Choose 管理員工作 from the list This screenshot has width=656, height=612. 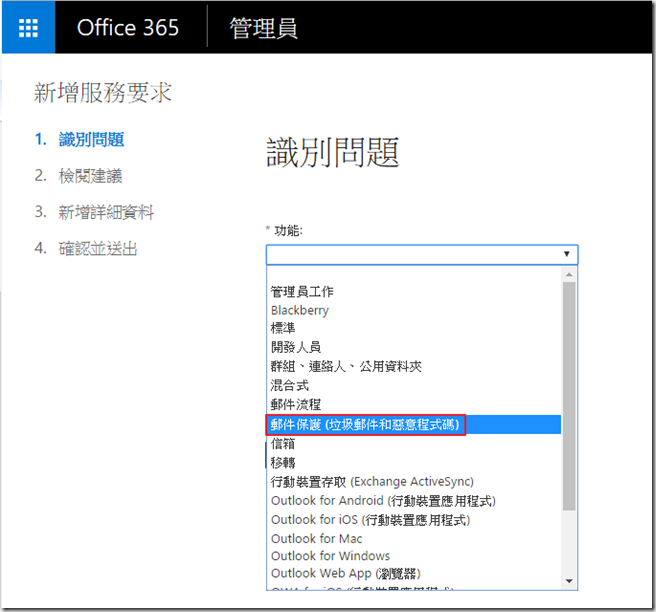point(302,292)
